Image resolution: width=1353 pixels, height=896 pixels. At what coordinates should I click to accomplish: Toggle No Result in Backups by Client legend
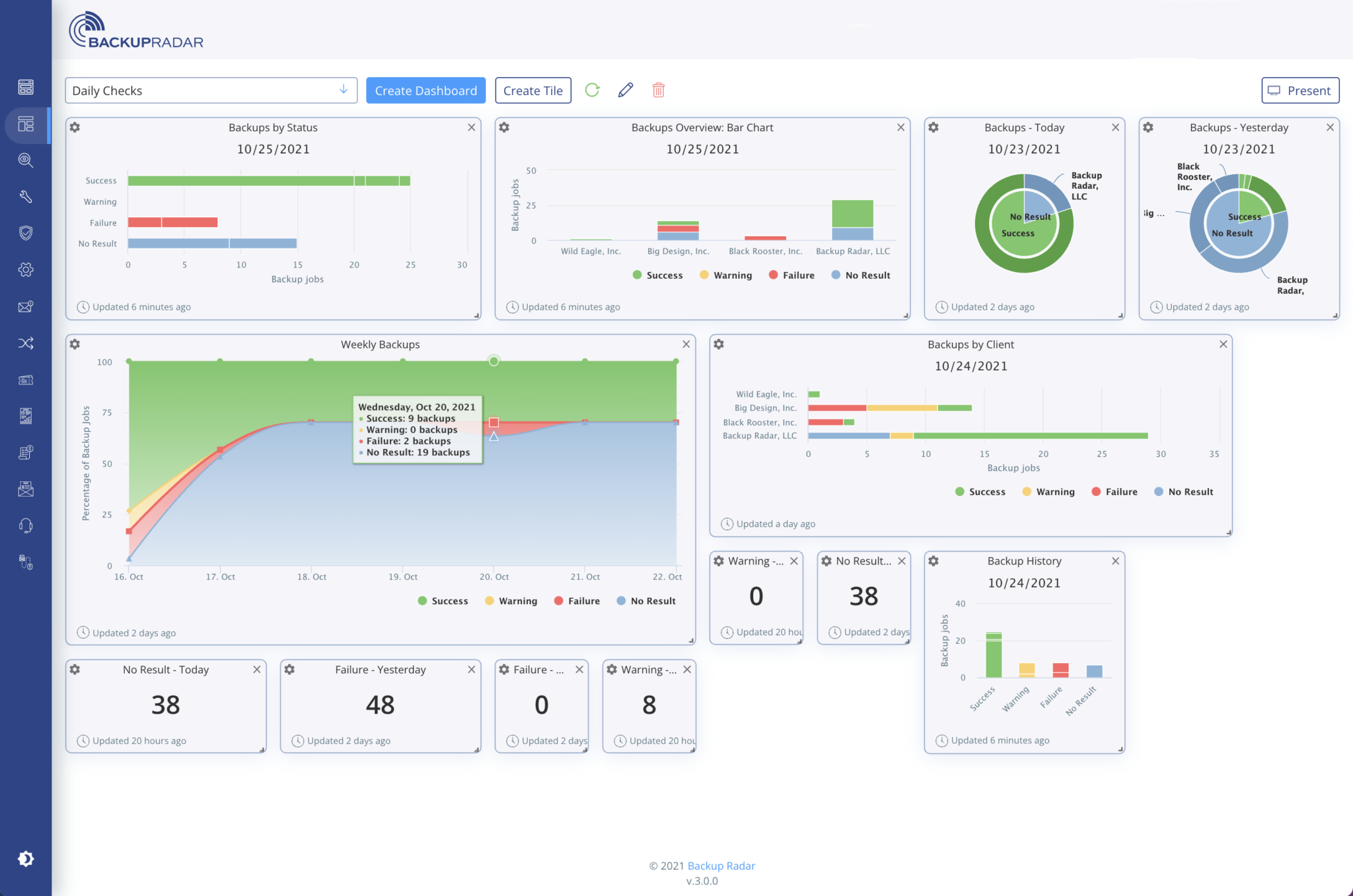coord(1183,492)
